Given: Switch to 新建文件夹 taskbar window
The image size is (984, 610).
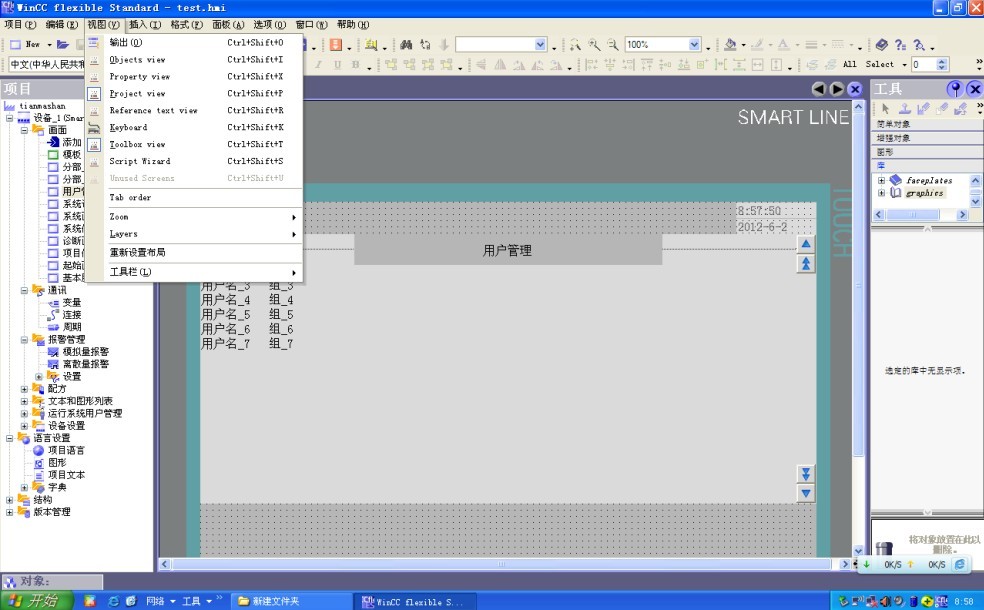Looking at the screenshot, I should [291, 601].
